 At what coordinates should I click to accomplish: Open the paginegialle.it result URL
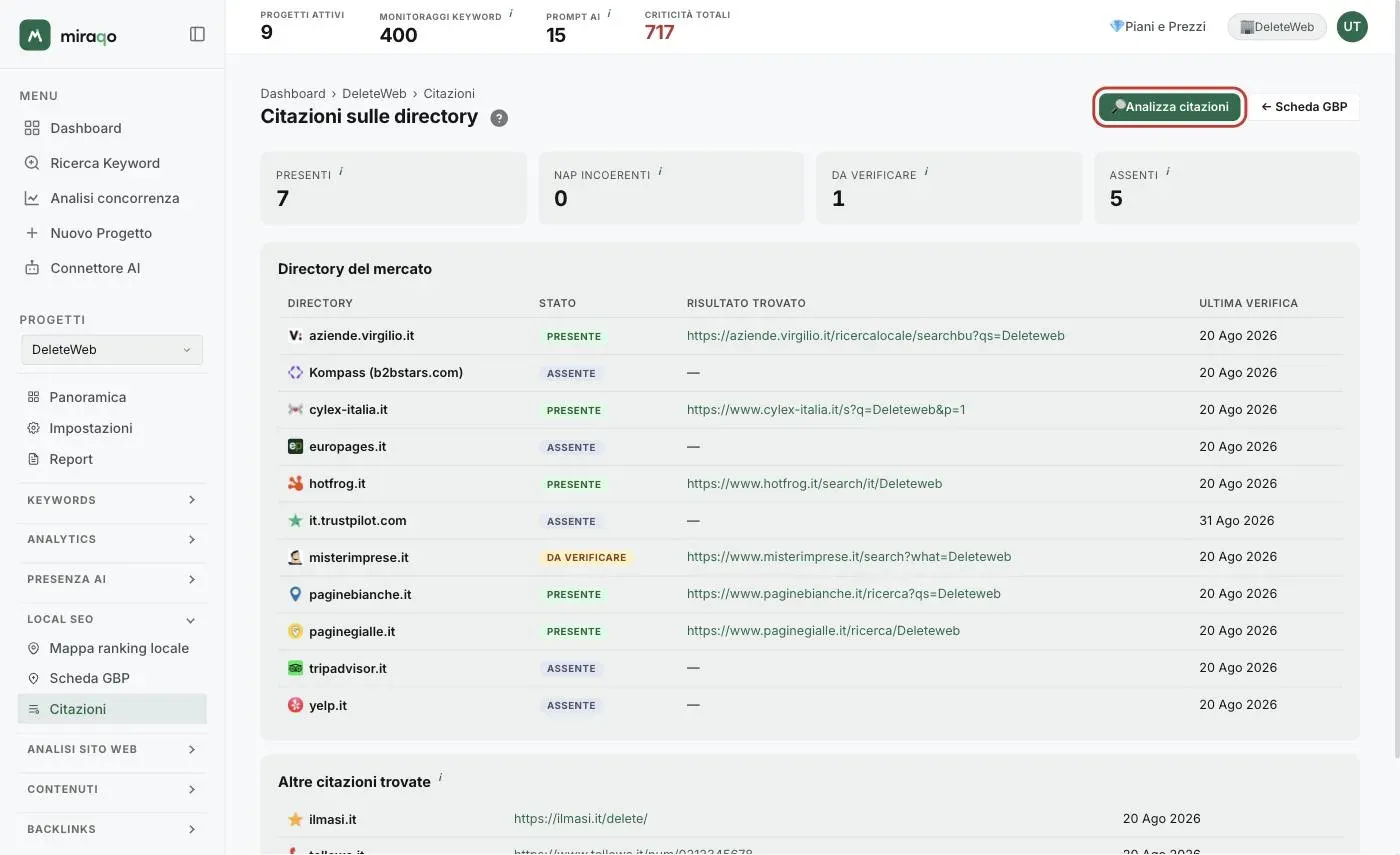click(x=823, y=631)
